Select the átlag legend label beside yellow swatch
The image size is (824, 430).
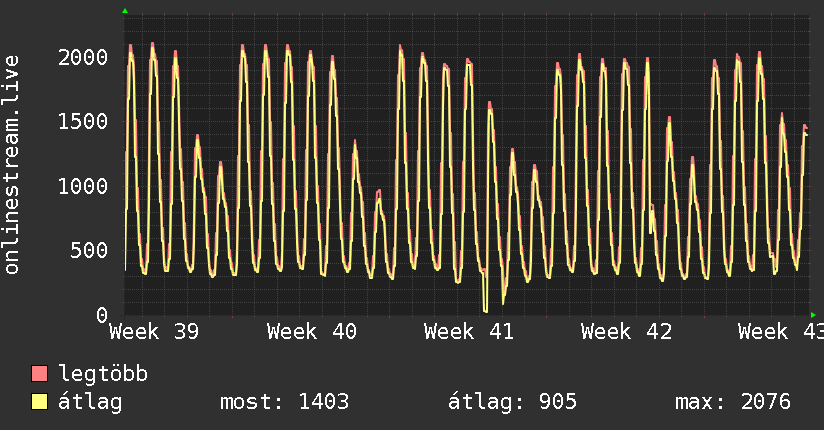(90, 402)
